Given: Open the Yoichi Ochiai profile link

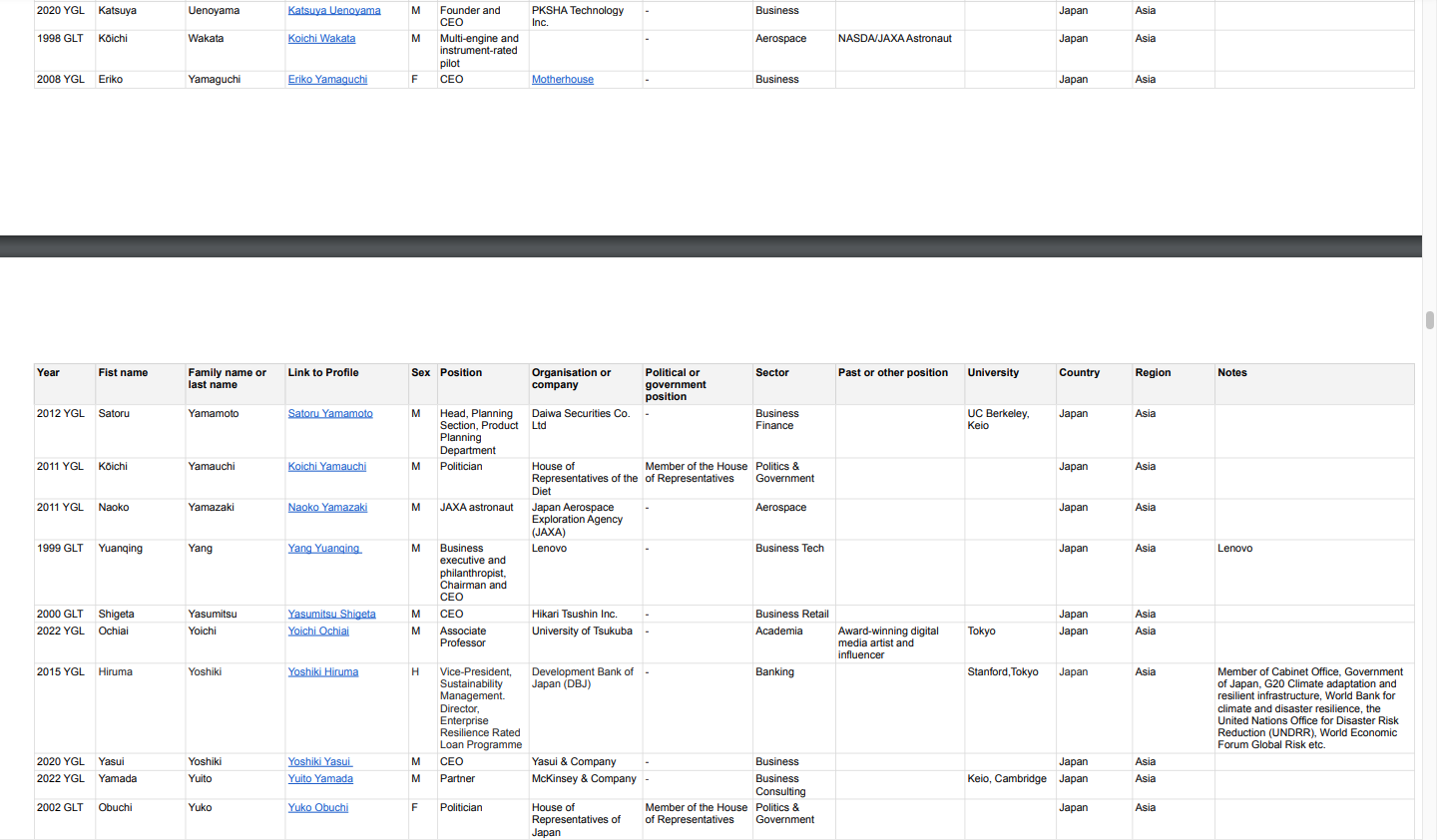Looking at the screenshot, I should pos(318,631).
